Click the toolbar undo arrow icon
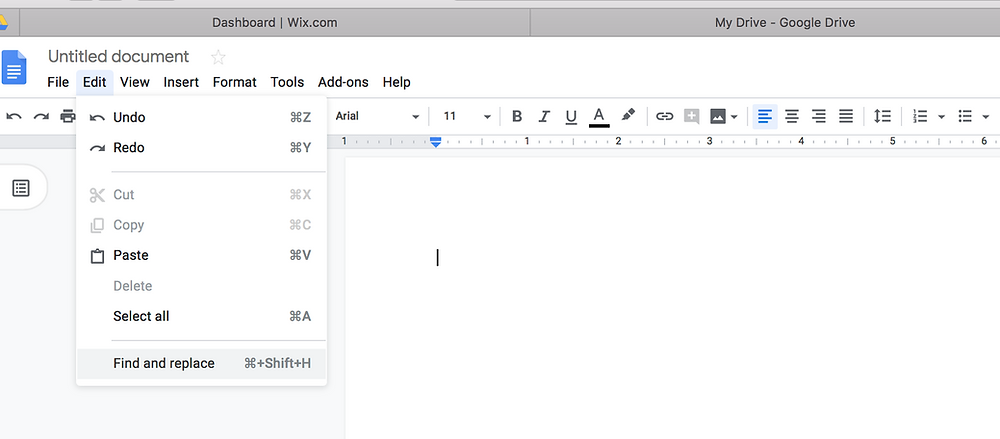1000x439 pixels. pyautogui.click(x=14, y=116)
